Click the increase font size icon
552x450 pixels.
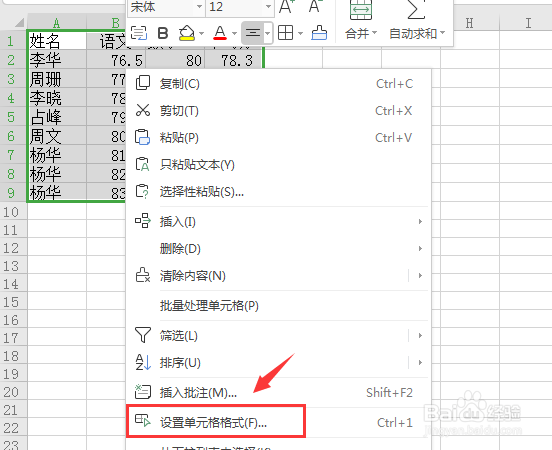point(287,6)
